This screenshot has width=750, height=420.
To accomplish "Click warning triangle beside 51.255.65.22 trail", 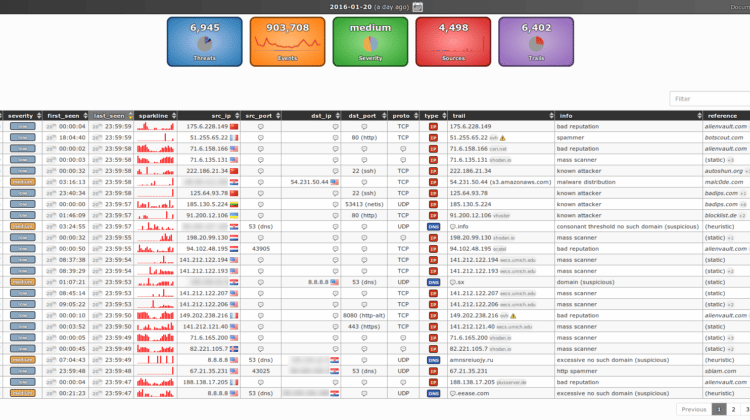I will click(x=502, y=138).
